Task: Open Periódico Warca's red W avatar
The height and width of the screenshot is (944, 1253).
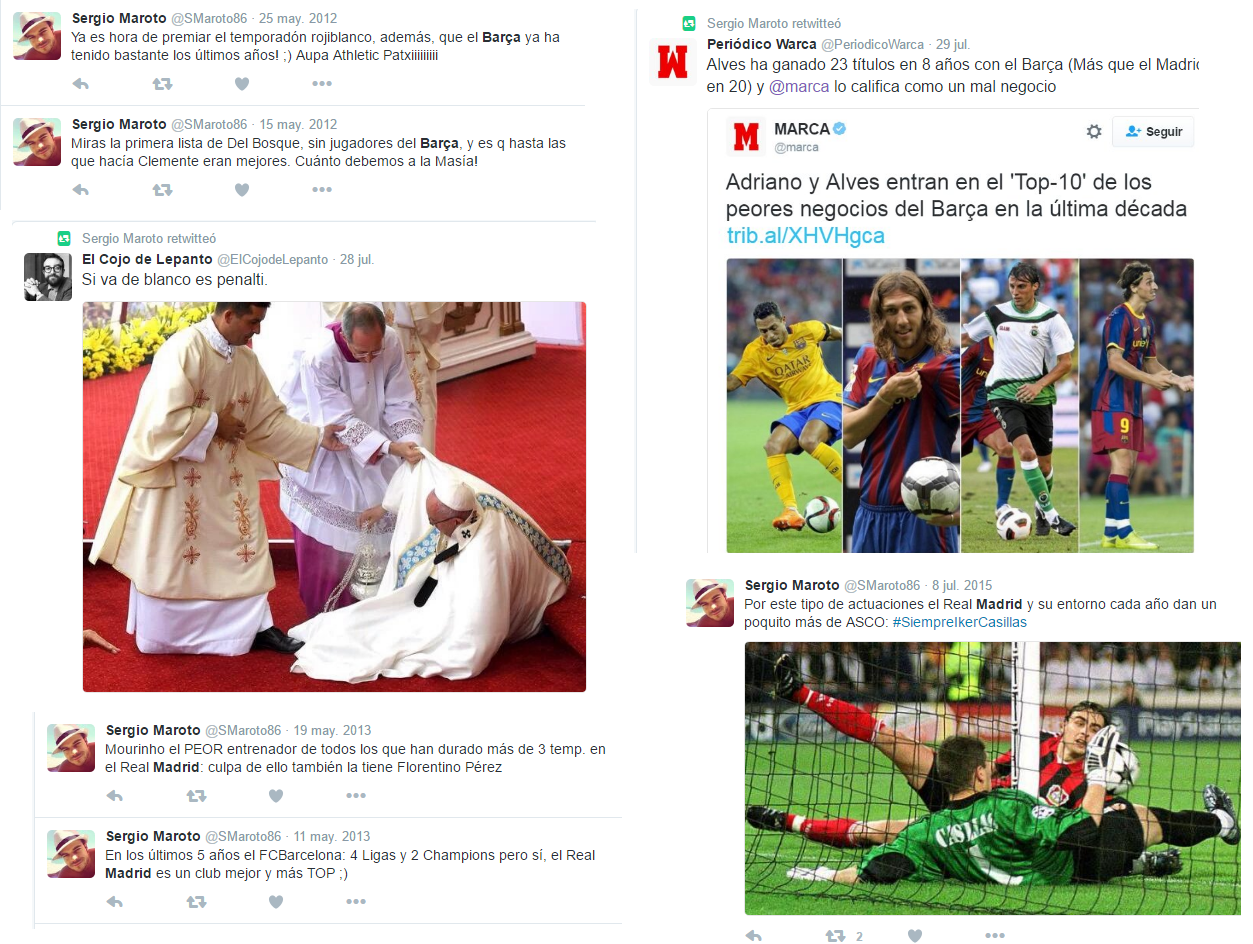Action: tap(673, 61)
